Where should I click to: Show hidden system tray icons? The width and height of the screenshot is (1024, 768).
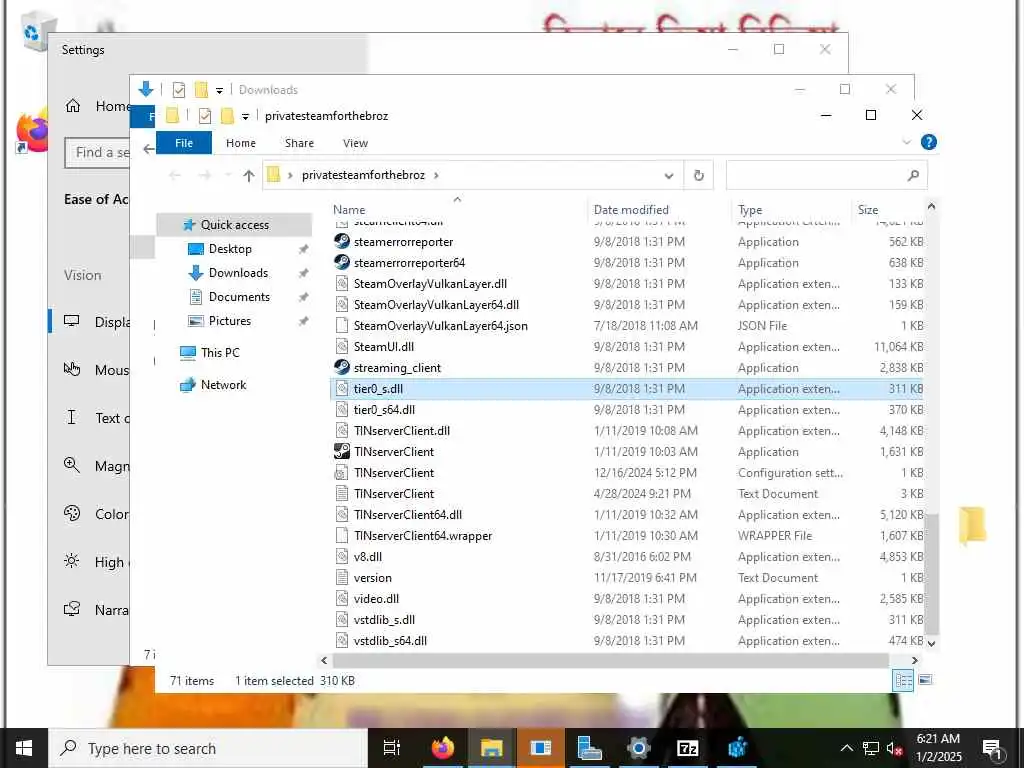(846, 748)
